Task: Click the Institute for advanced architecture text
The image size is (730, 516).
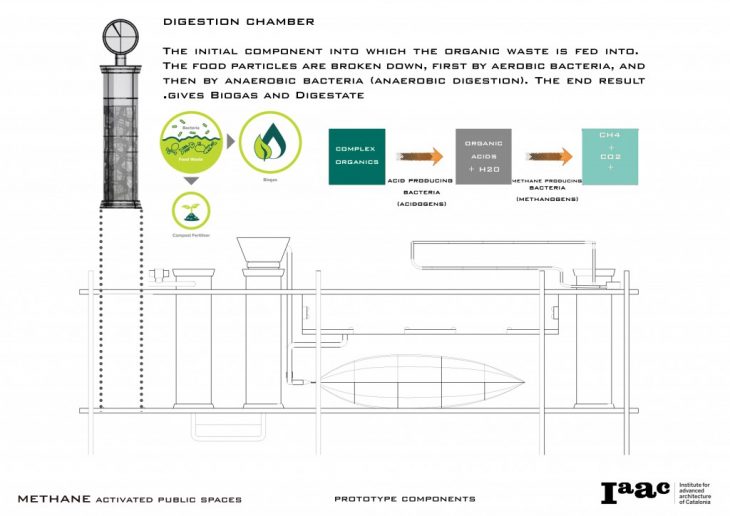Action: (697, 492)
